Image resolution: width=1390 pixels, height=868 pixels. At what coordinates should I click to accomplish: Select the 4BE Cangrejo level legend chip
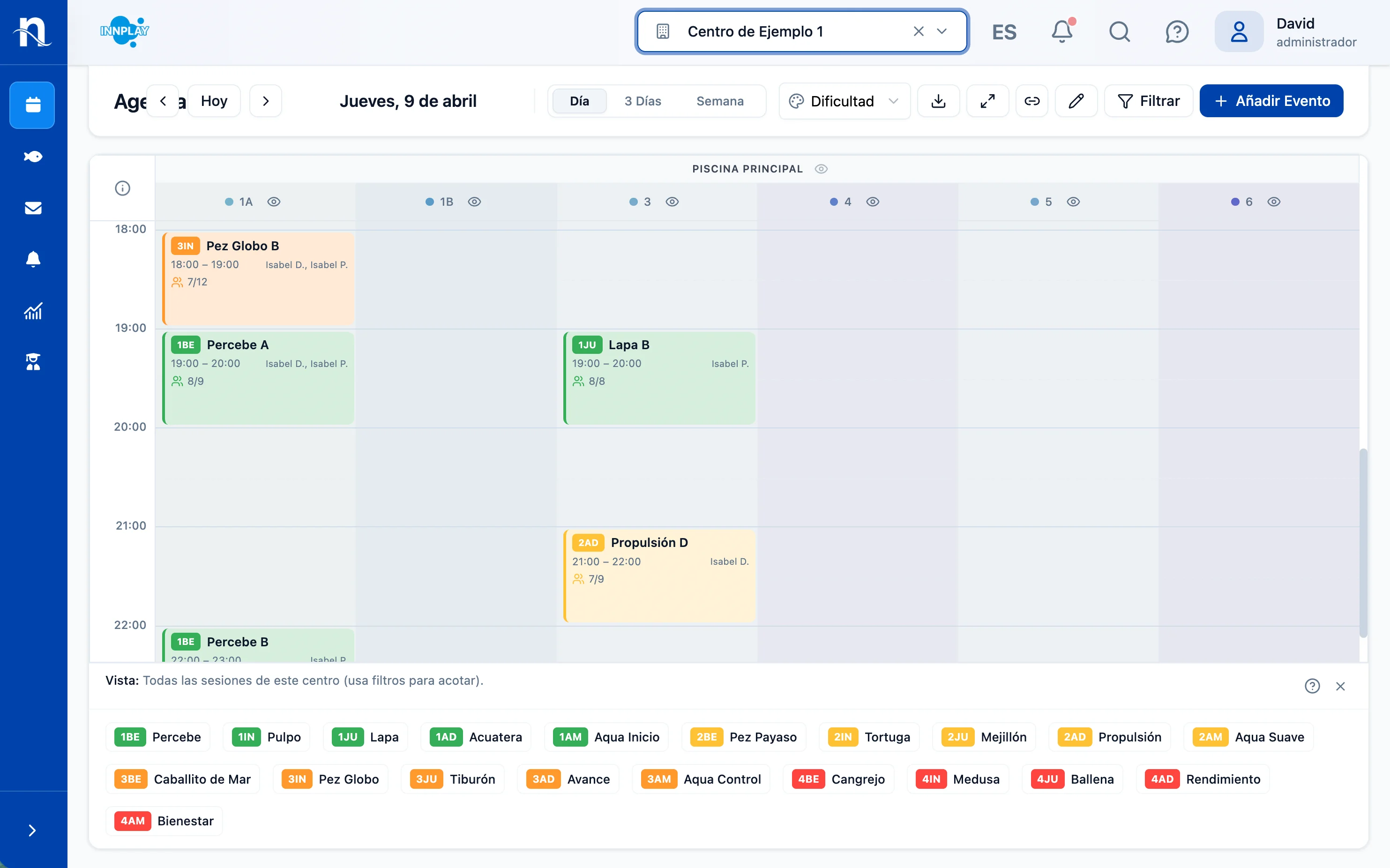(838, 779)
